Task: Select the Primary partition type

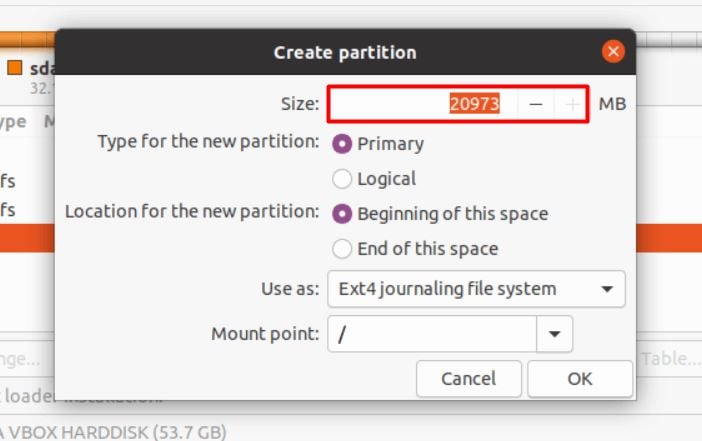Action: click(x=343, y=144)
